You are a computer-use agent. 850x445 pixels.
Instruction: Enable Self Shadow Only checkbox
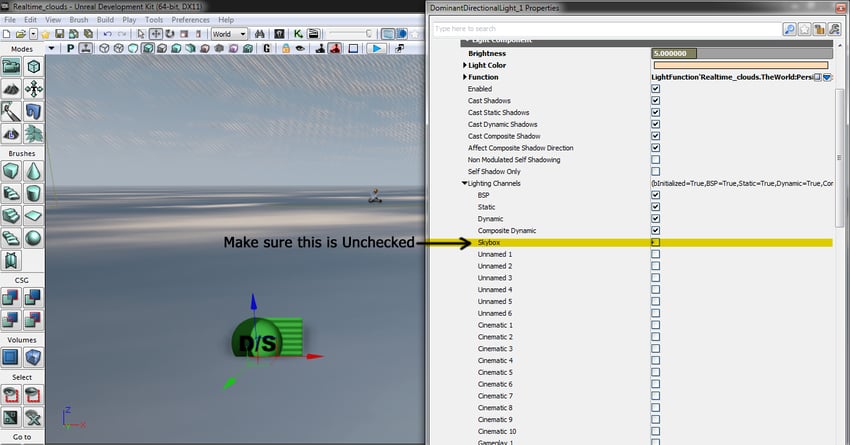pos(655,171)
